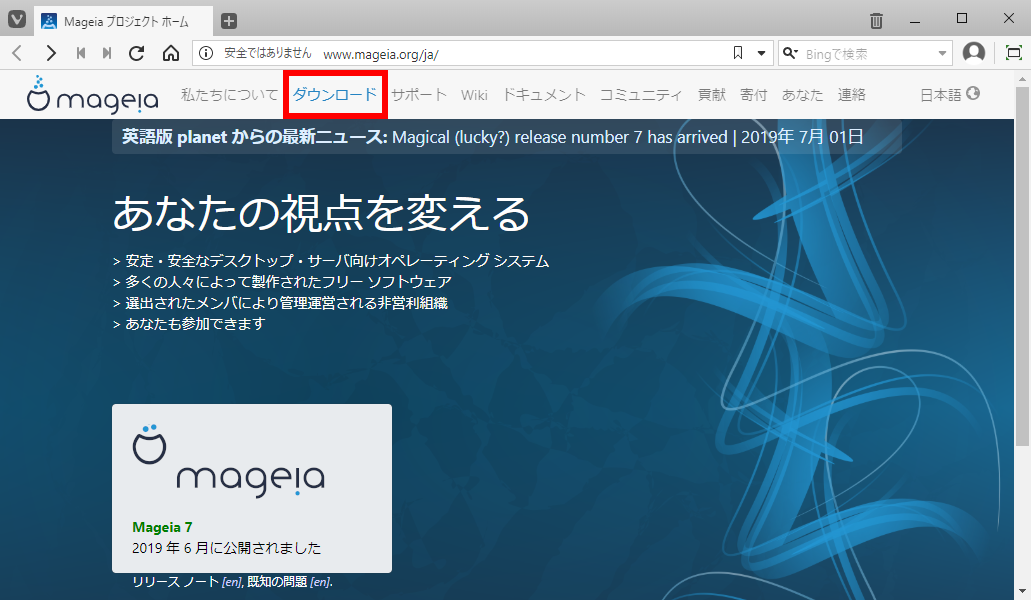1031x600 pixels.
Task: Open the search field history dropdown
Action: (x=942, y=53)
